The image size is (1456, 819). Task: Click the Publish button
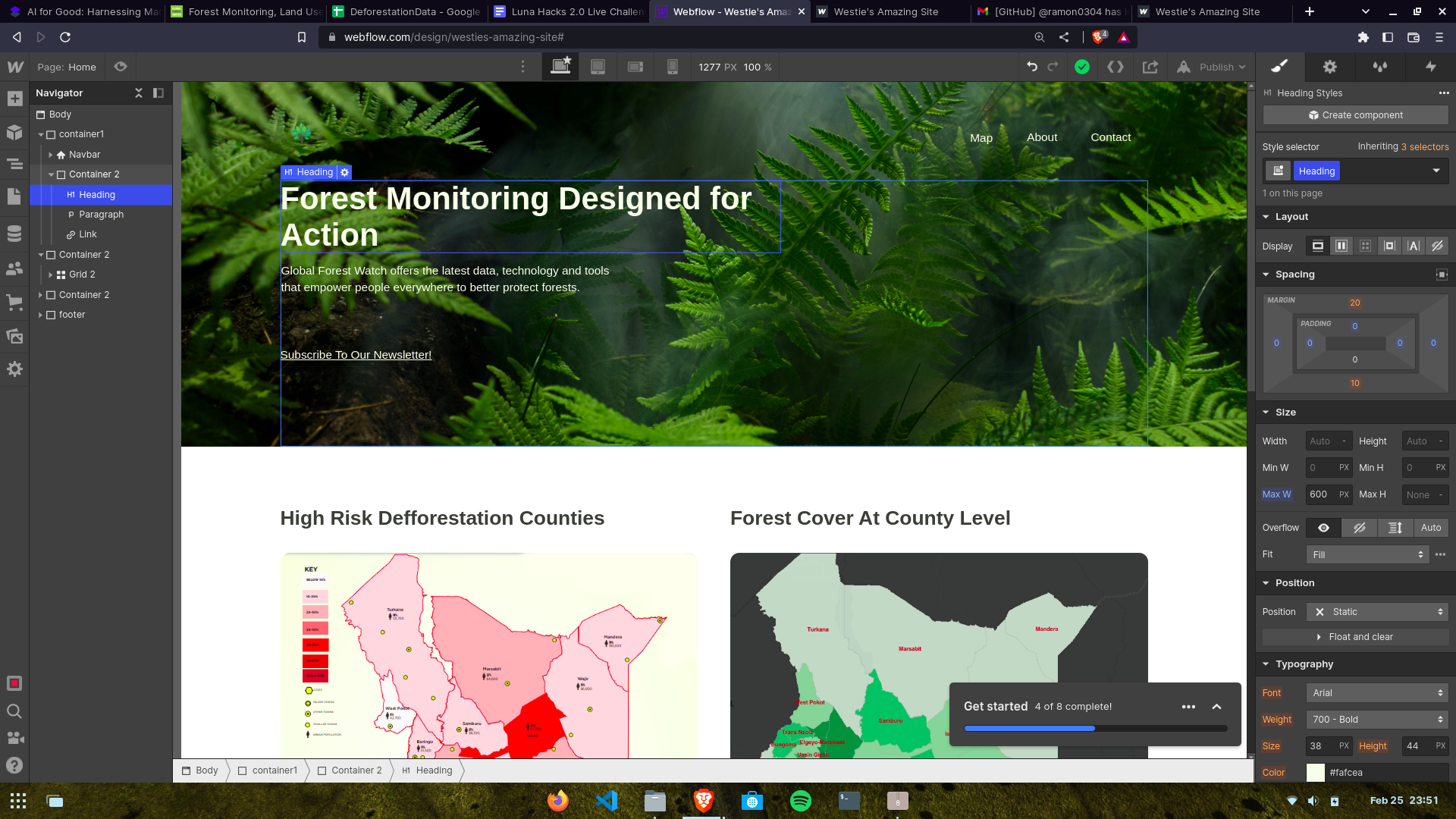(x=1216, y=67)
